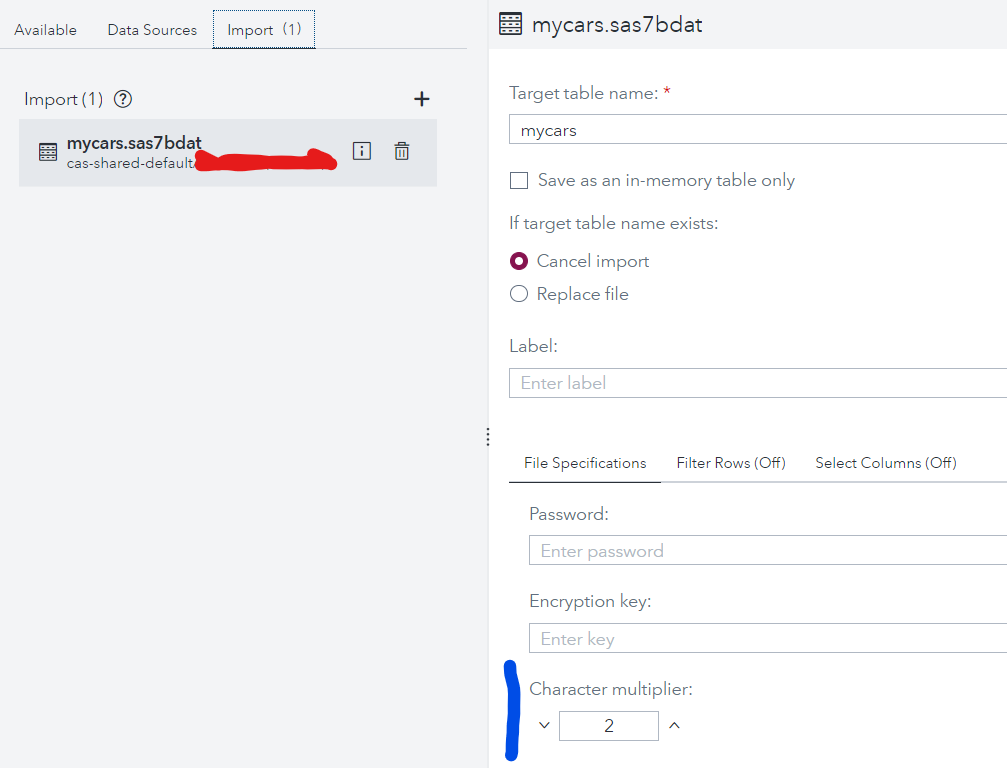The width and height of the screenshot is (1007, 768).
Task: Open the Available tab
Action: pos(45,29)
